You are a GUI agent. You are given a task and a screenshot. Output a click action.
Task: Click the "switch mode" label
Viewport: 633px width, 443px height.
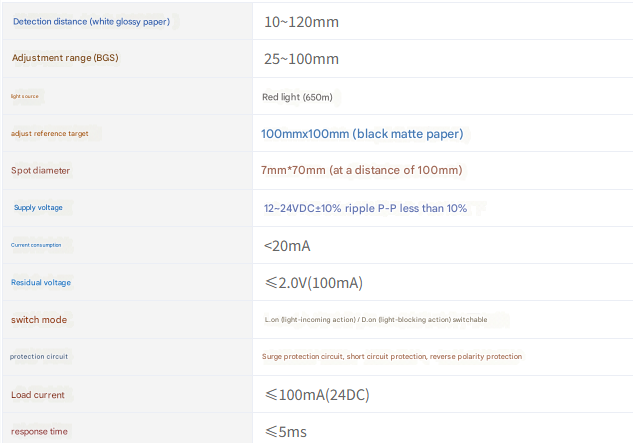tap(39, 320)
